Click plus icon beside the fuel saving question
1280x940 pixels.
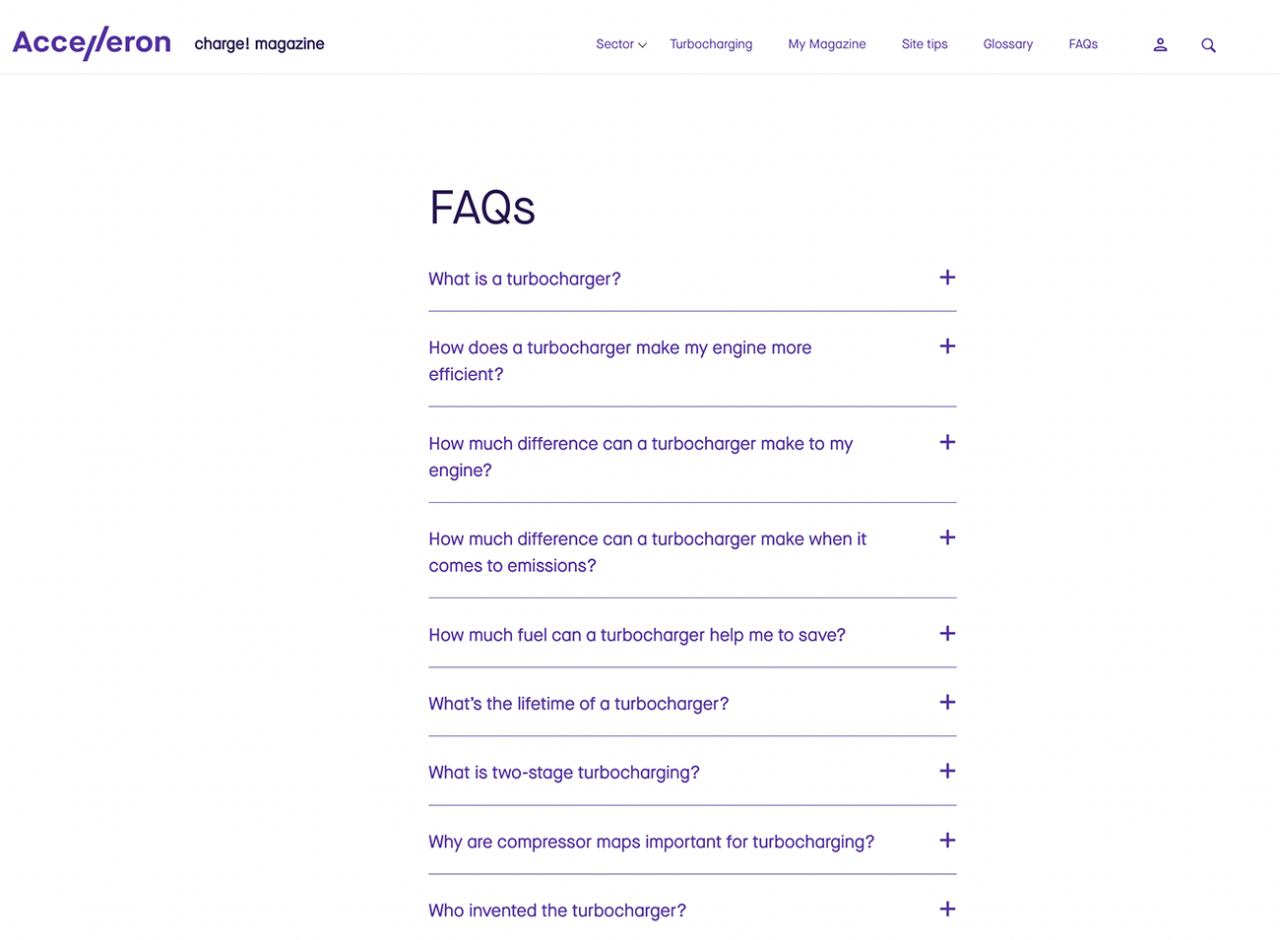(x=948, y=633)
